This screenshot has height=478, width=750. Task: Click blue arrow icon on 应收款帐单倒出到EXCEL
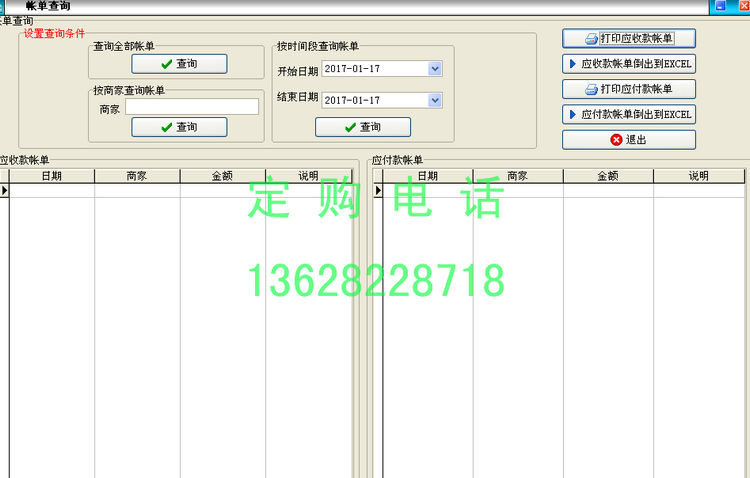pyautogui.click(x=573, y=64)
